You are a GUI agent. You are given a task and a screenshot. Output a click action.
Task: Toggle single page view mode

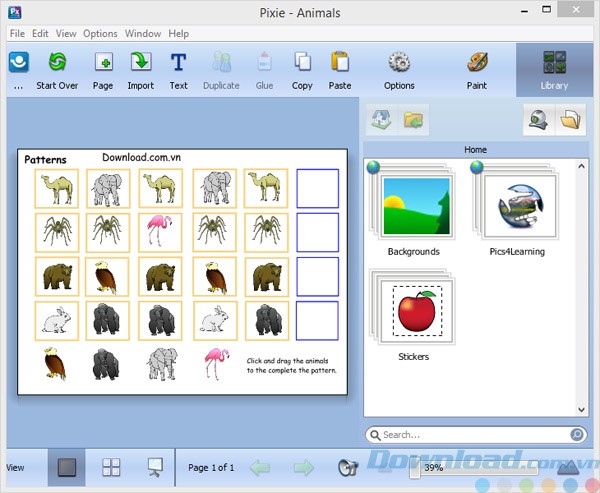coord(67,467)
